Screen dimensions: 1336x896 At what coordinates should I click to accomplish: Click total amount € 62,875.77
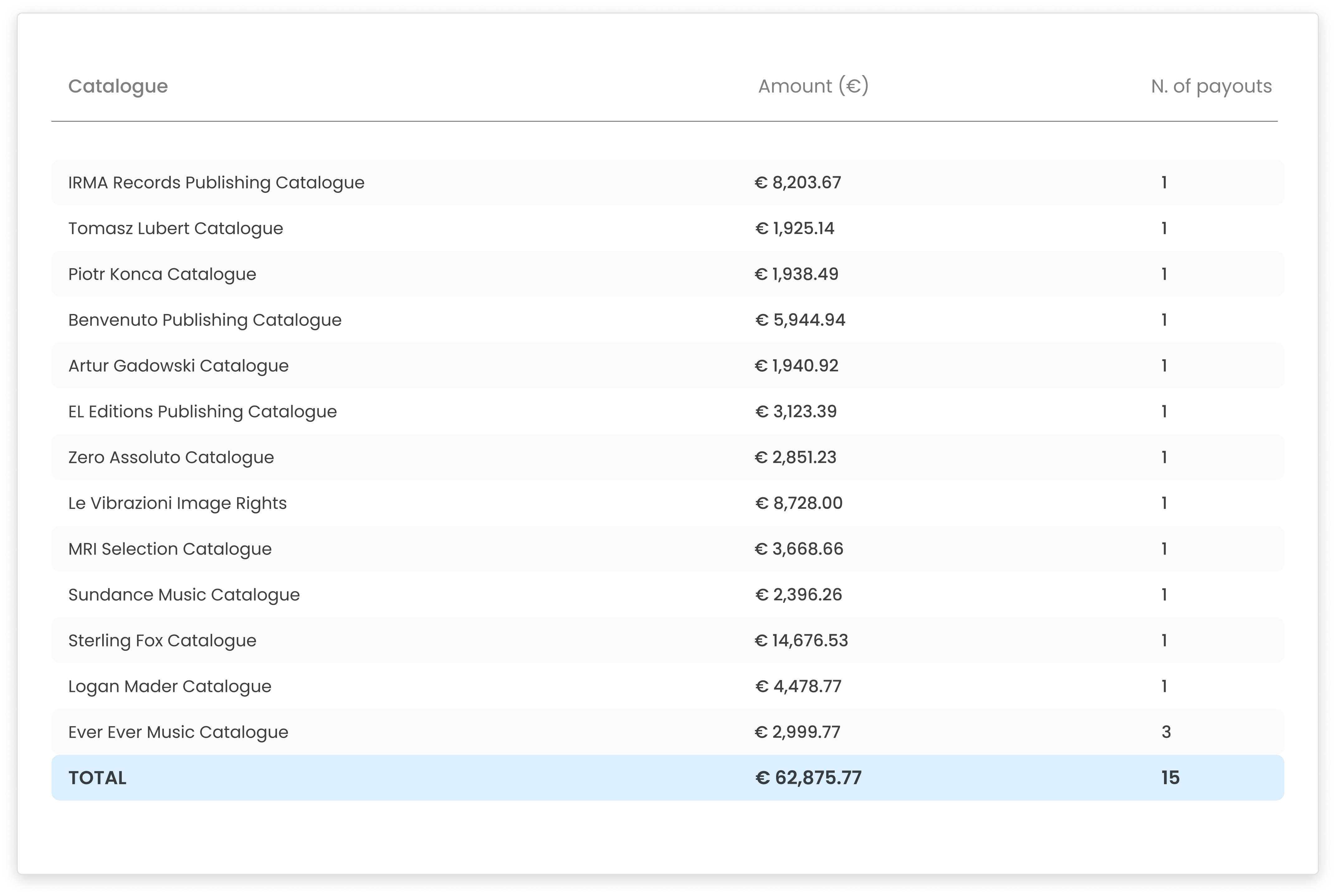(x=808, y=778)
